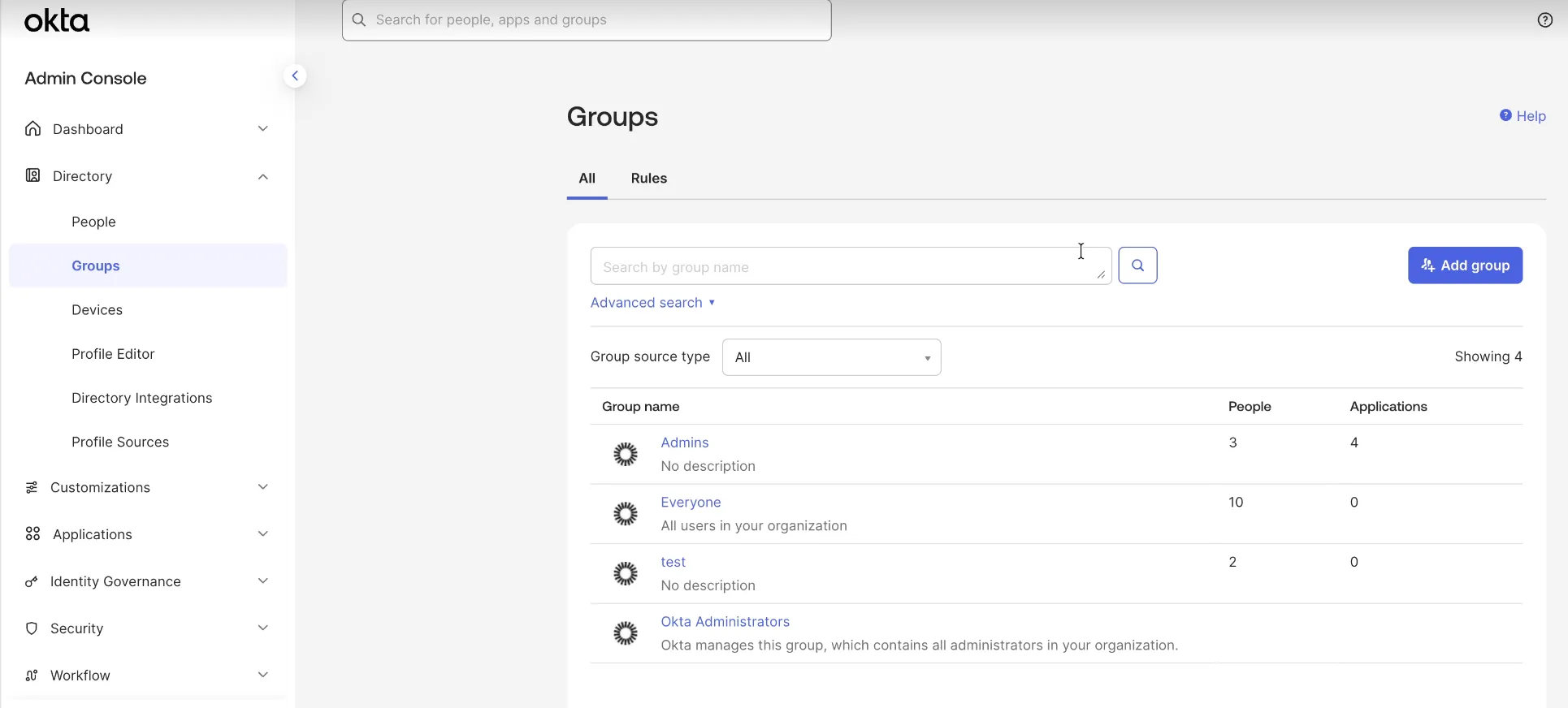Open People in the Directory menu
The image size is (1568, 708).
(93, 222)
